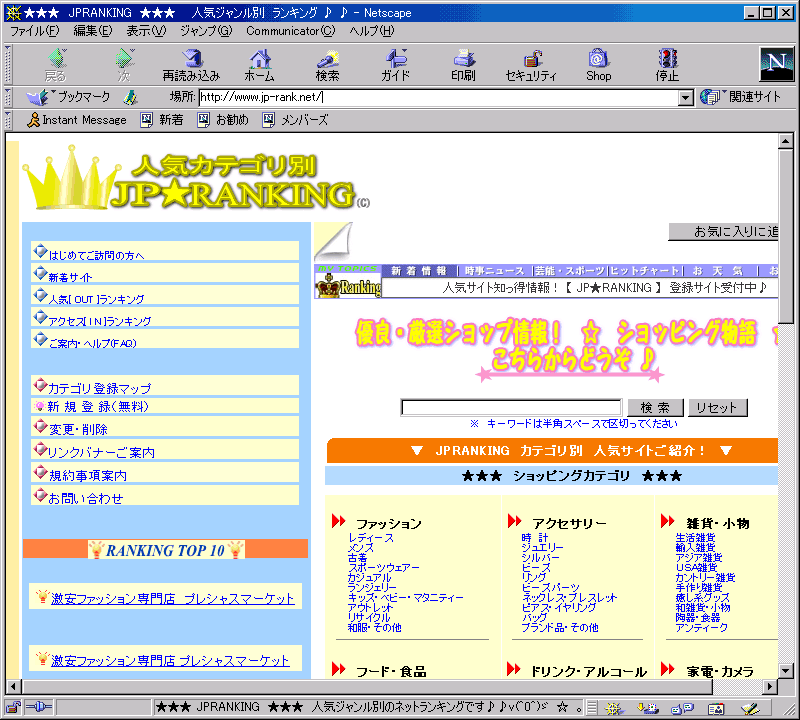Click the vertical scrollbar up arrow
800x720 pixels.
pyautogui.click(x=786, y=141)
